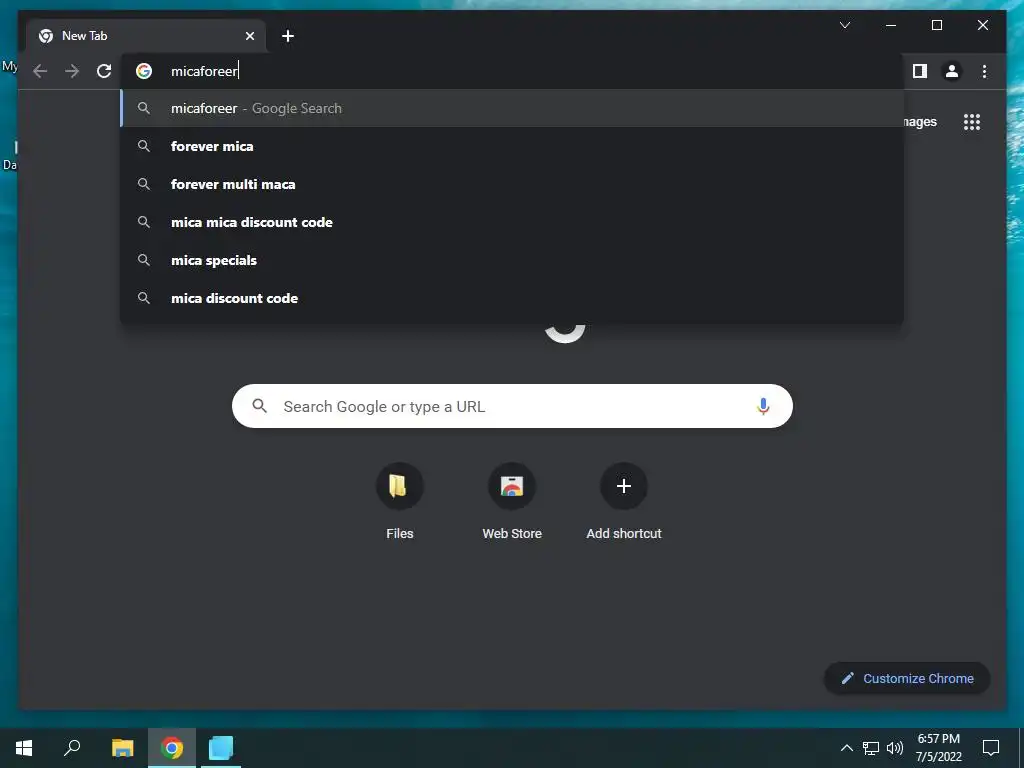The width and height of the screenshot is (1024, 768).
Task: Open the taskbar search icon
Action: (72, 748)
